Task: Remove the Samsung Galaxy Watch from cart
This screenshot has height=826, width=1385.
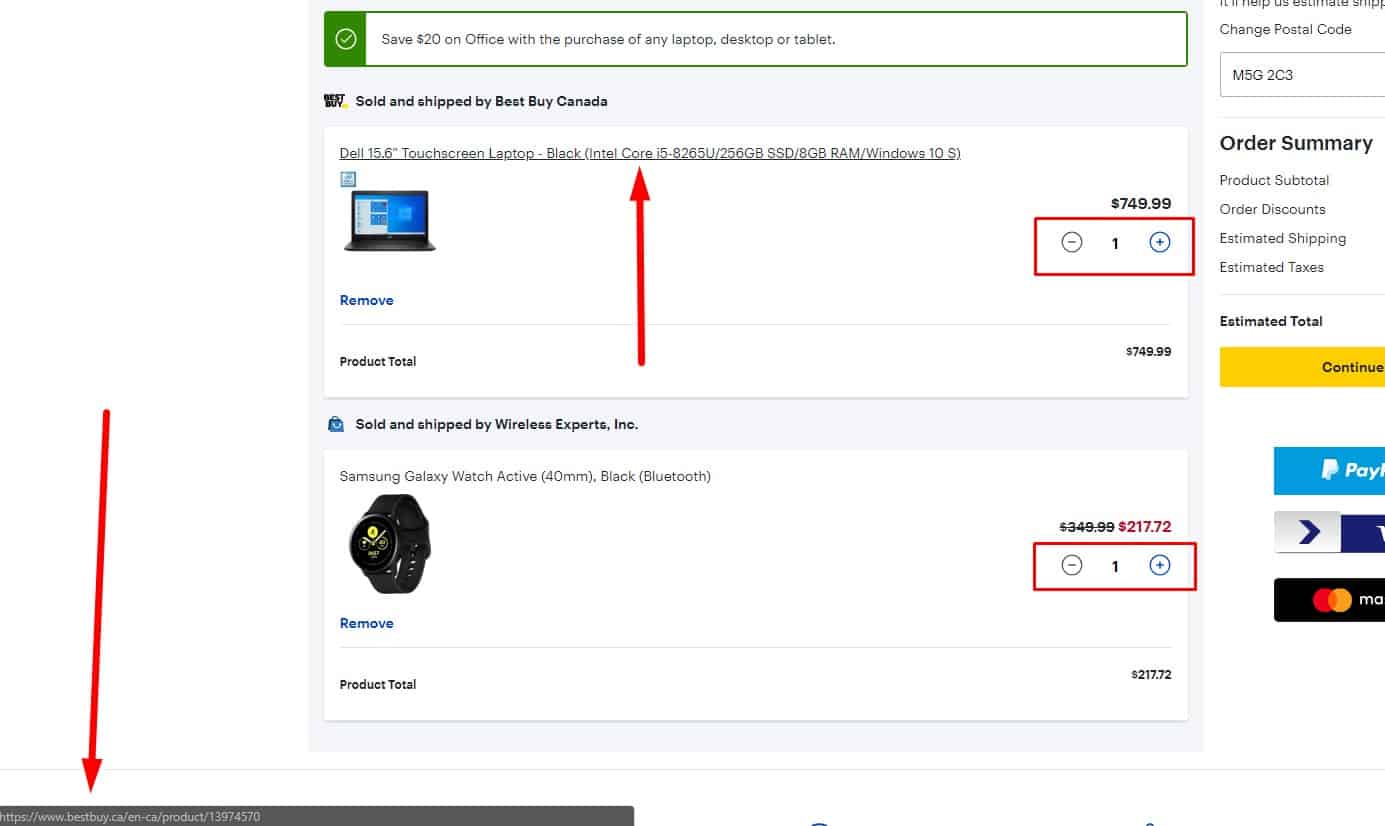Action: pyautogui.click(x=366, y=623)
